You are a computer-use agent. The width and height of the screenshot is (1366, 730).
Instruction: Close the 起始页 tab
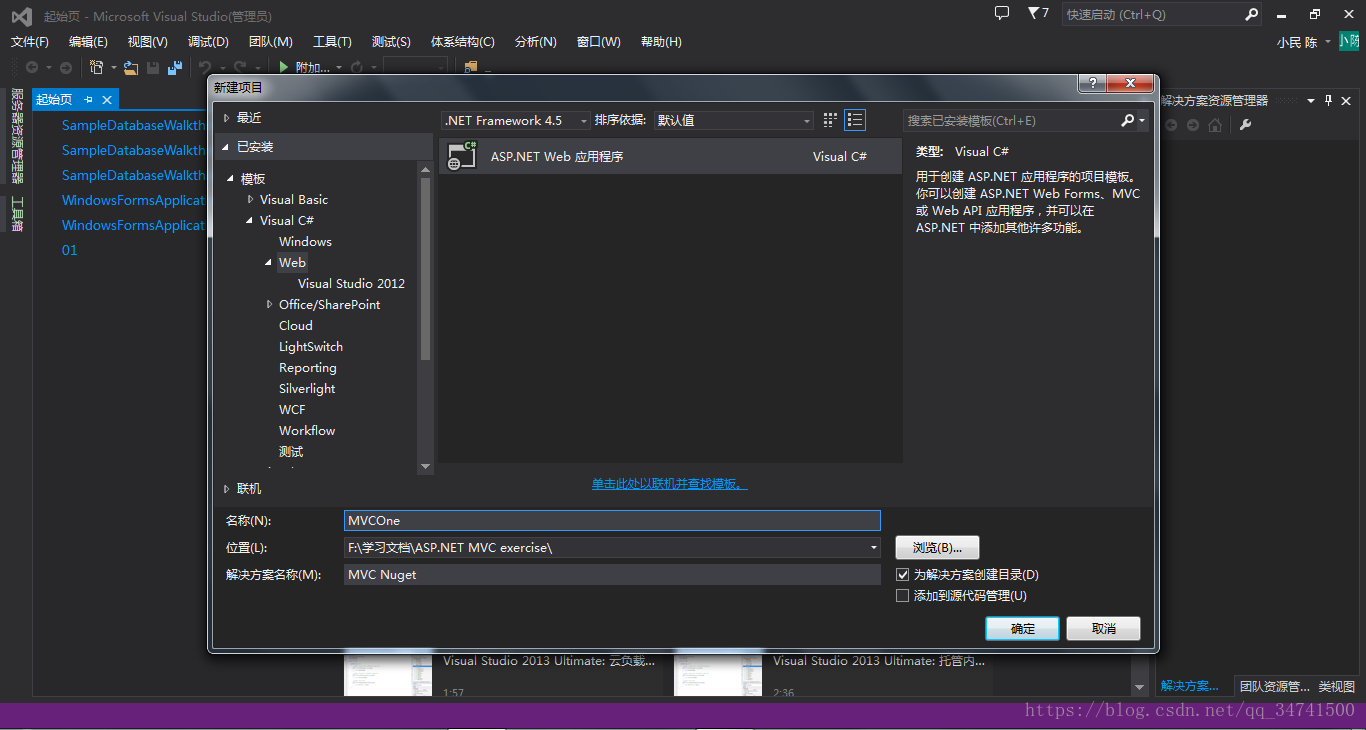107,99
